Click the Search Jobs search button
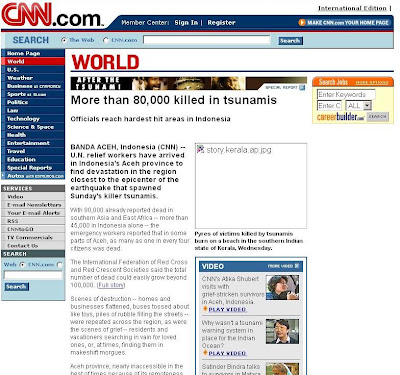Viewport: 400px width, 375px height. click(x=377, y=117)
